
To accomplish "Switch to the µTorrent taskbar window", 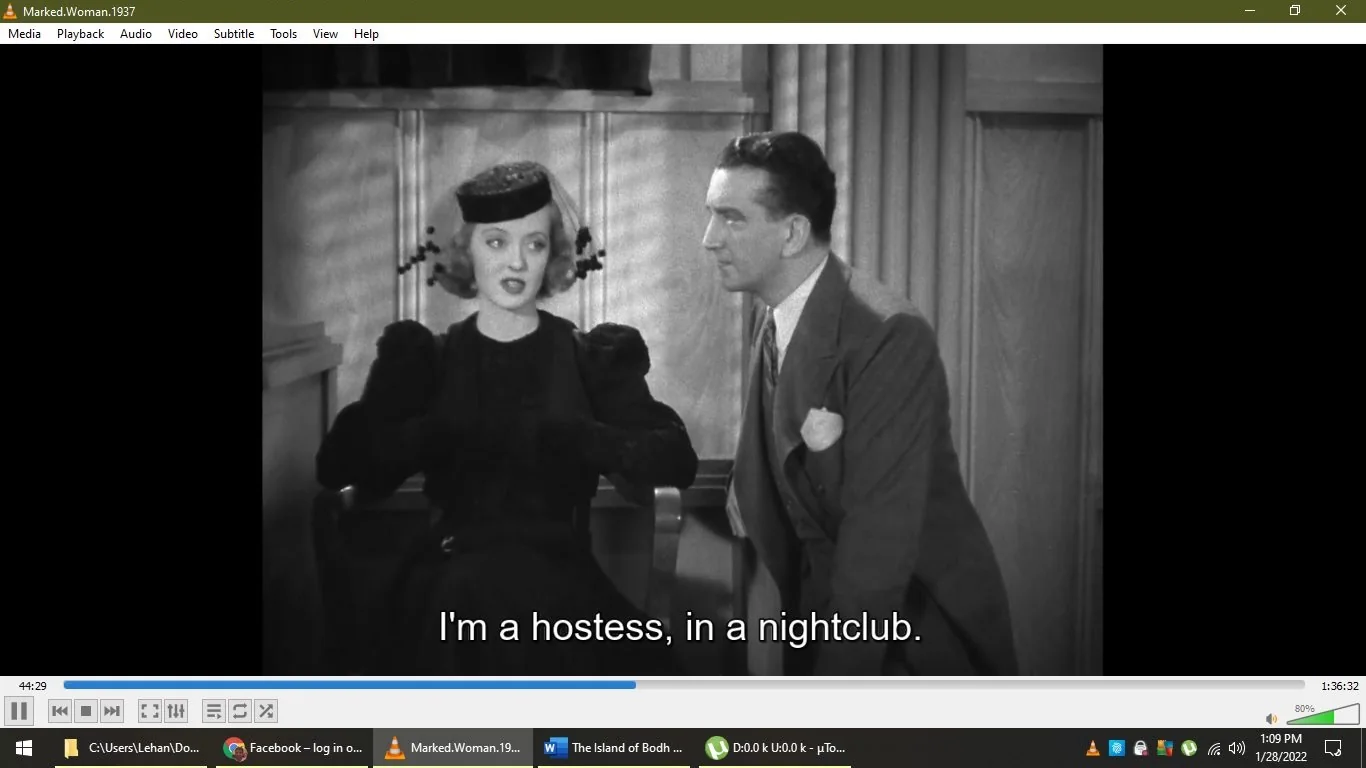I will coord(775,748).
